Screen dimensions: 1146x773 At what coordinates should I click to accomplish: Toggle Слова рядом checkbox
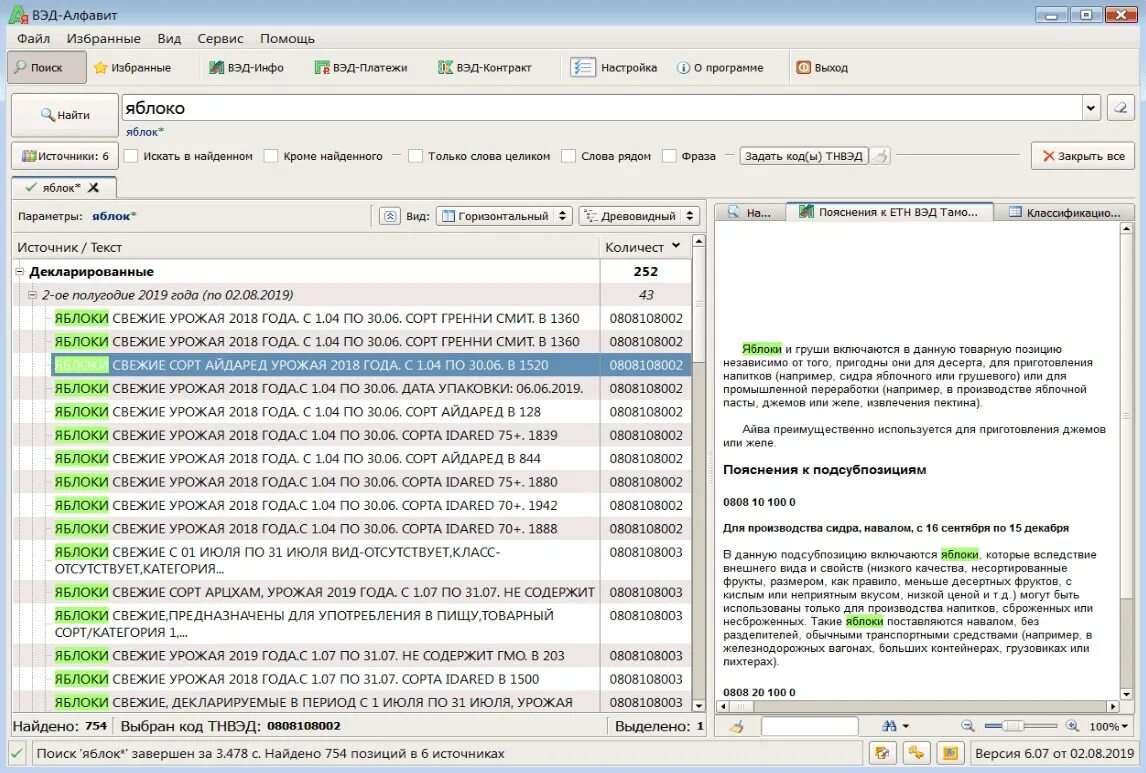coord(569,156)
